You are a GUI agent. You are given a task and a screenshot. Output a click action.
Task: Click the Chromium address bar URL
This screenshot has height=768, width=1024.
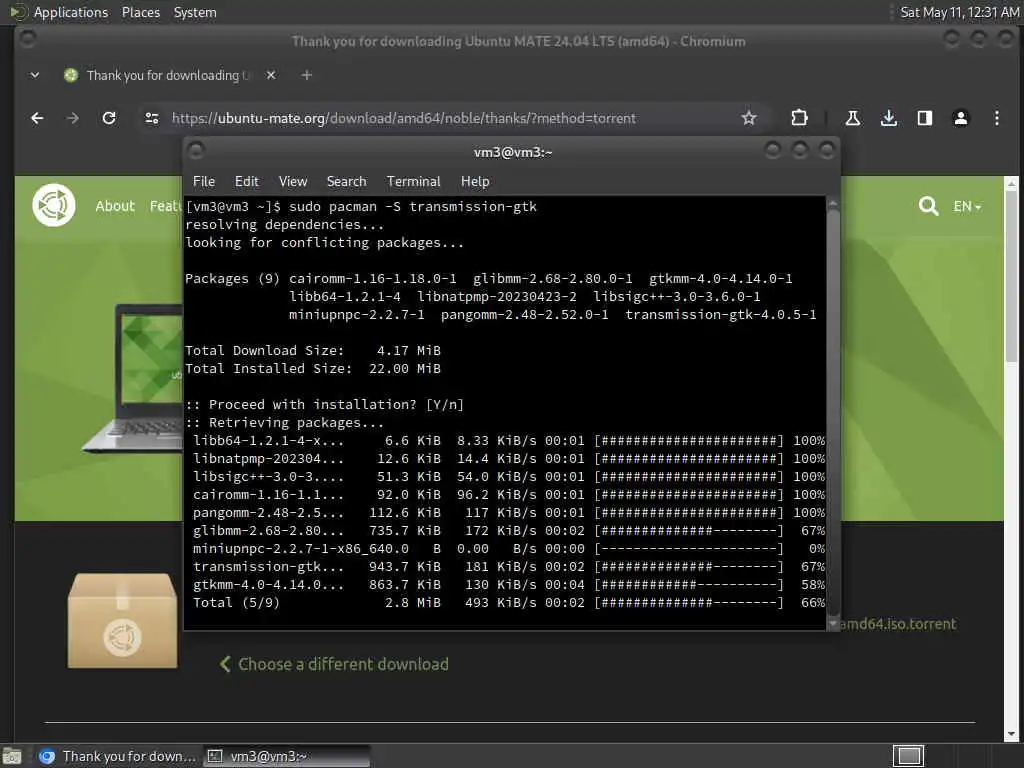tap(404, 118)
